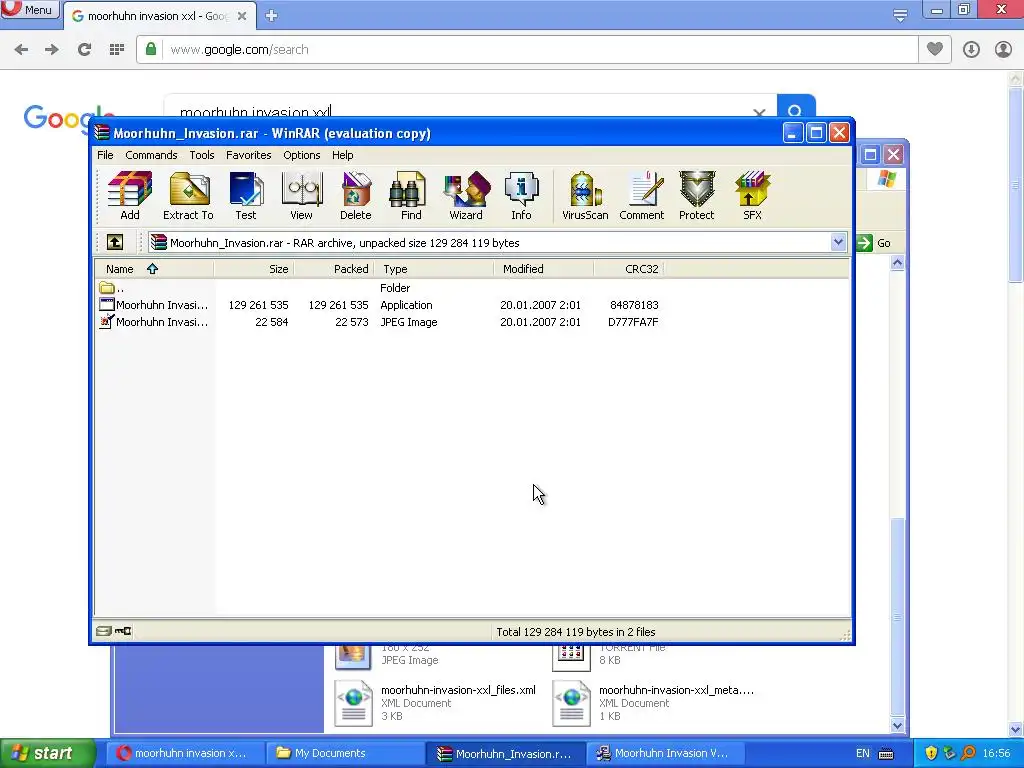Open the Find binoculars tool
This screenshot has height=768, width=1024.
tap(411, 195)
